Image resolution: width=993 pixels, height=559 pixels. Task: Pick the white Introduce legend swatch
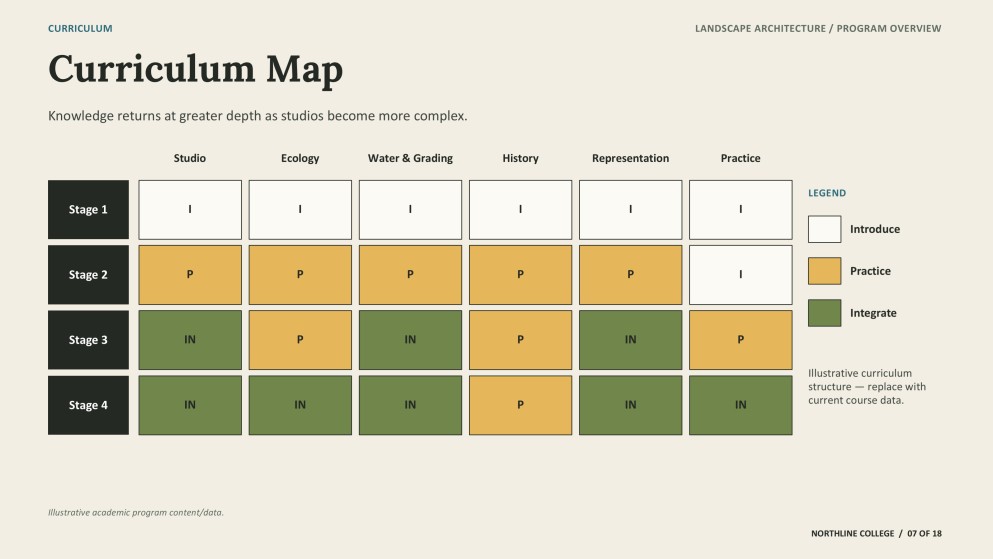pos(825,229)
